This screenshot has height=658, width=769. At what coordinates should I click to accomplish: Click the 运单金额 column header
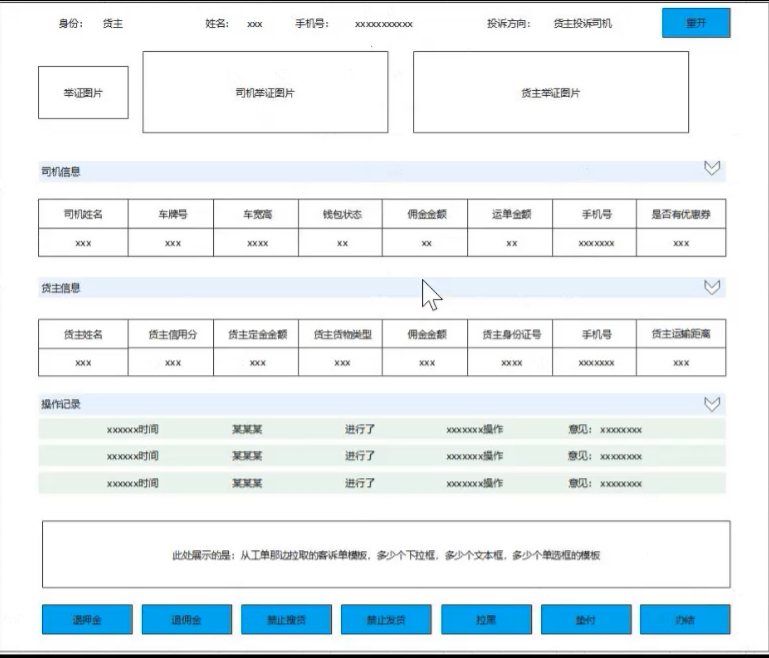[510, 214]
